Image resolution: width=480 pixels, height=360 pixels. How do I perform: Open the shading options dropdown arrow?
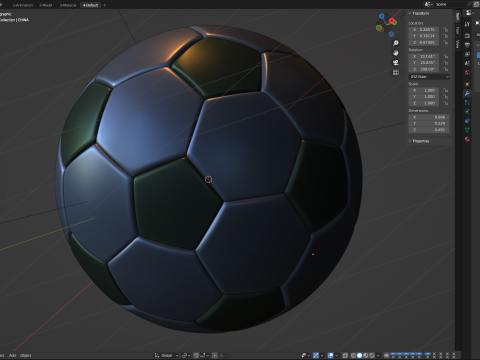(378, 355)
